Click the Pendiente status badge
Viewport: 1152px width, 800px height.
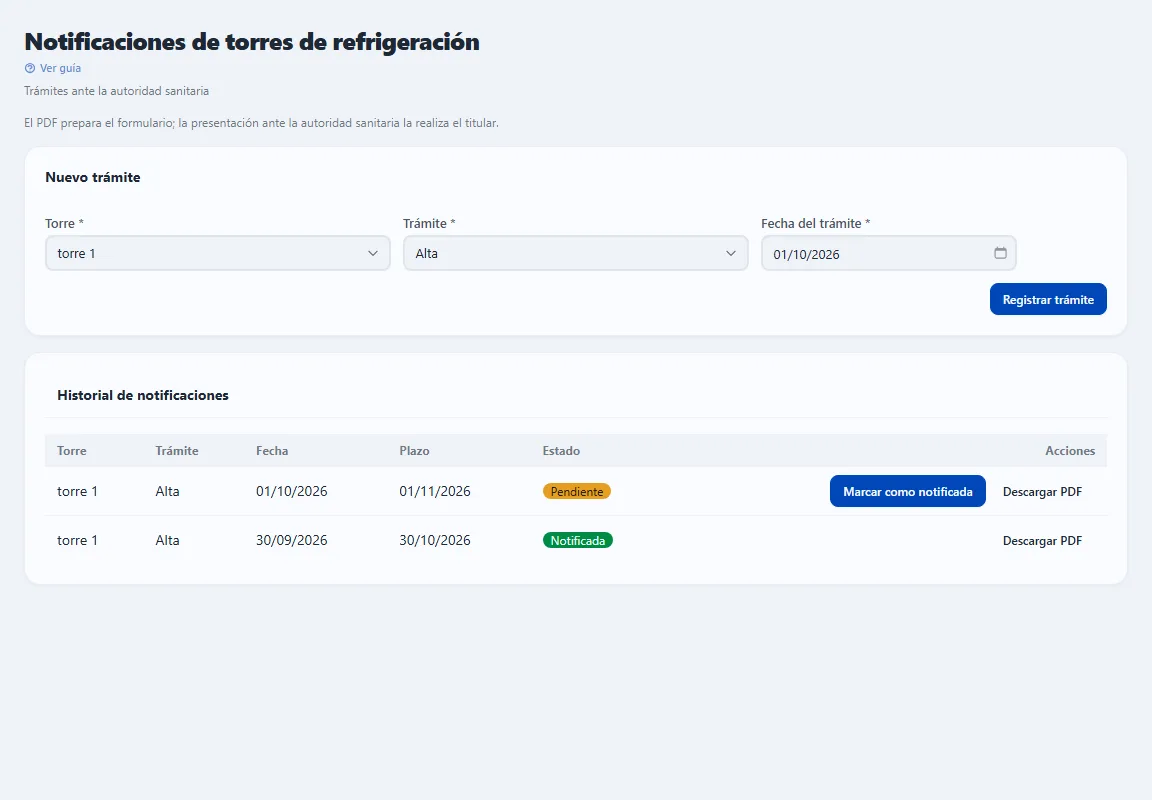click(x=577, y=491)
